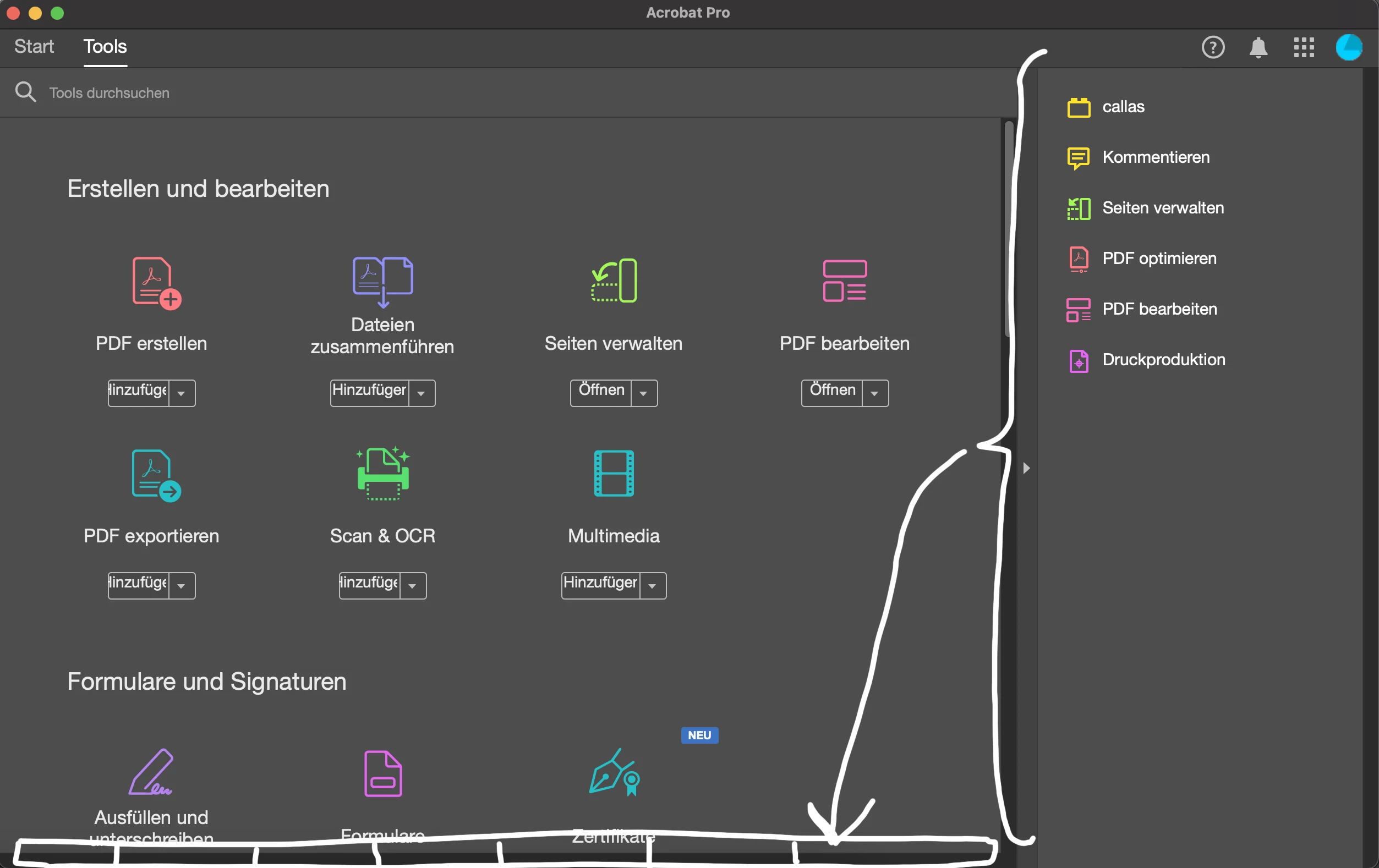Switch to the Start tab

point(34,47)
